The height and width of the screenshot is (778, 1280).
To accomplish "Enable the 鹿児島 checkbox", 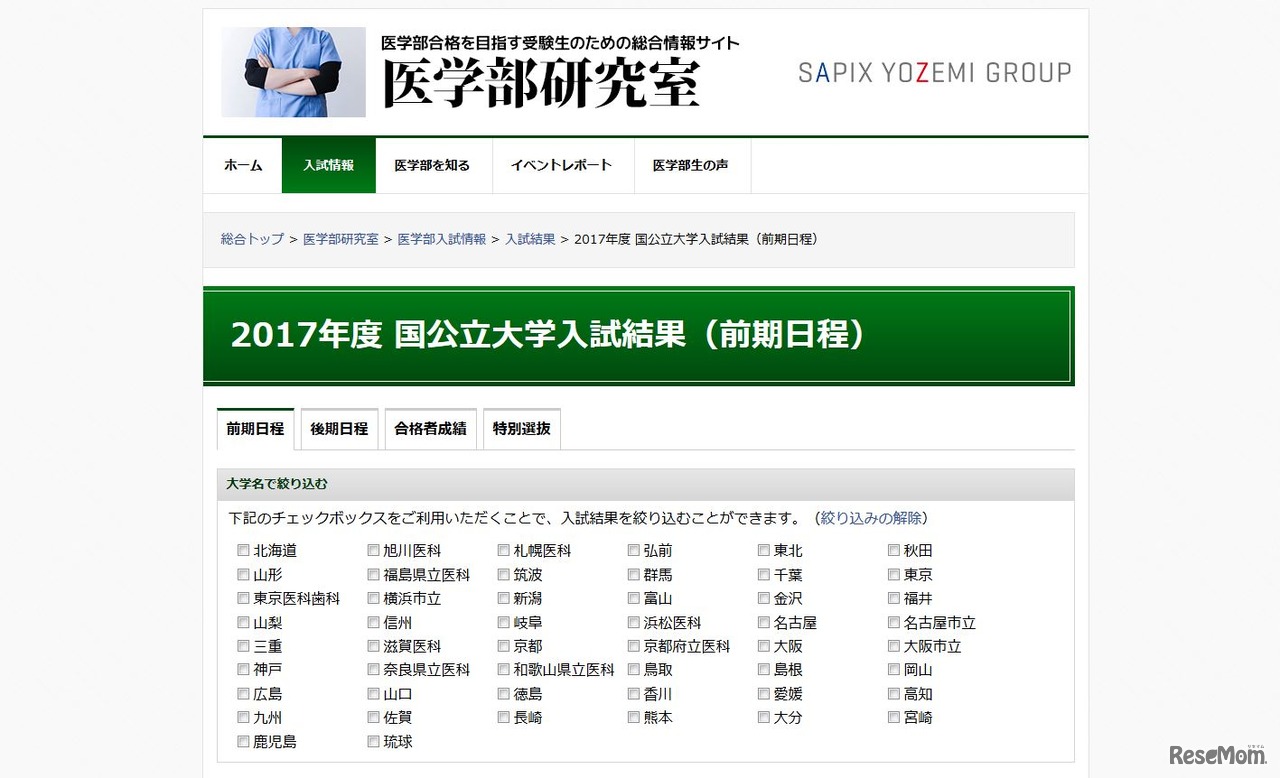I will tap(243, 742).
